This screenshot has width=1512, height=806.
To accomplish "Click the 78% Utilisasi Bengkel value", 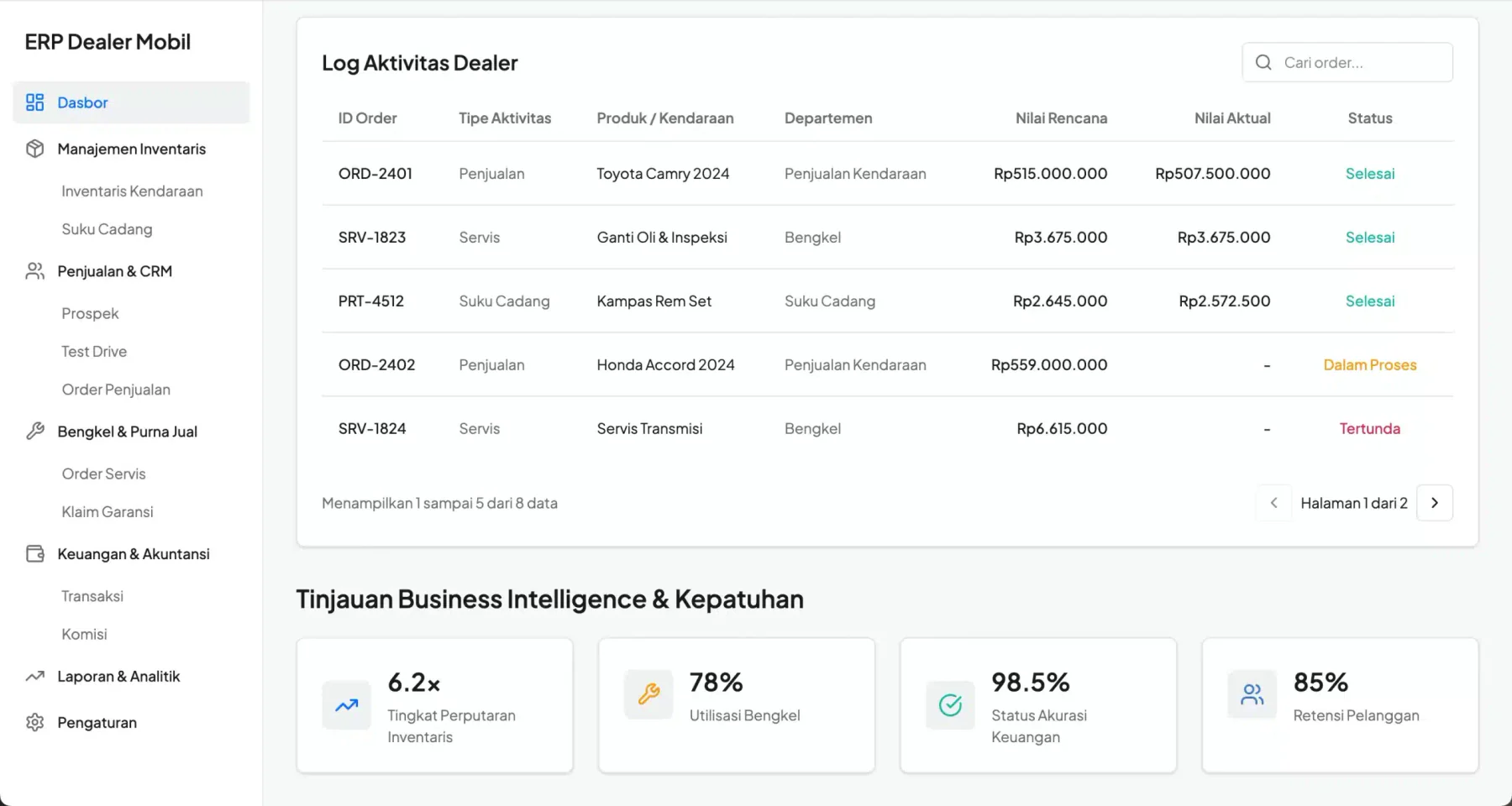I will 717,683.
